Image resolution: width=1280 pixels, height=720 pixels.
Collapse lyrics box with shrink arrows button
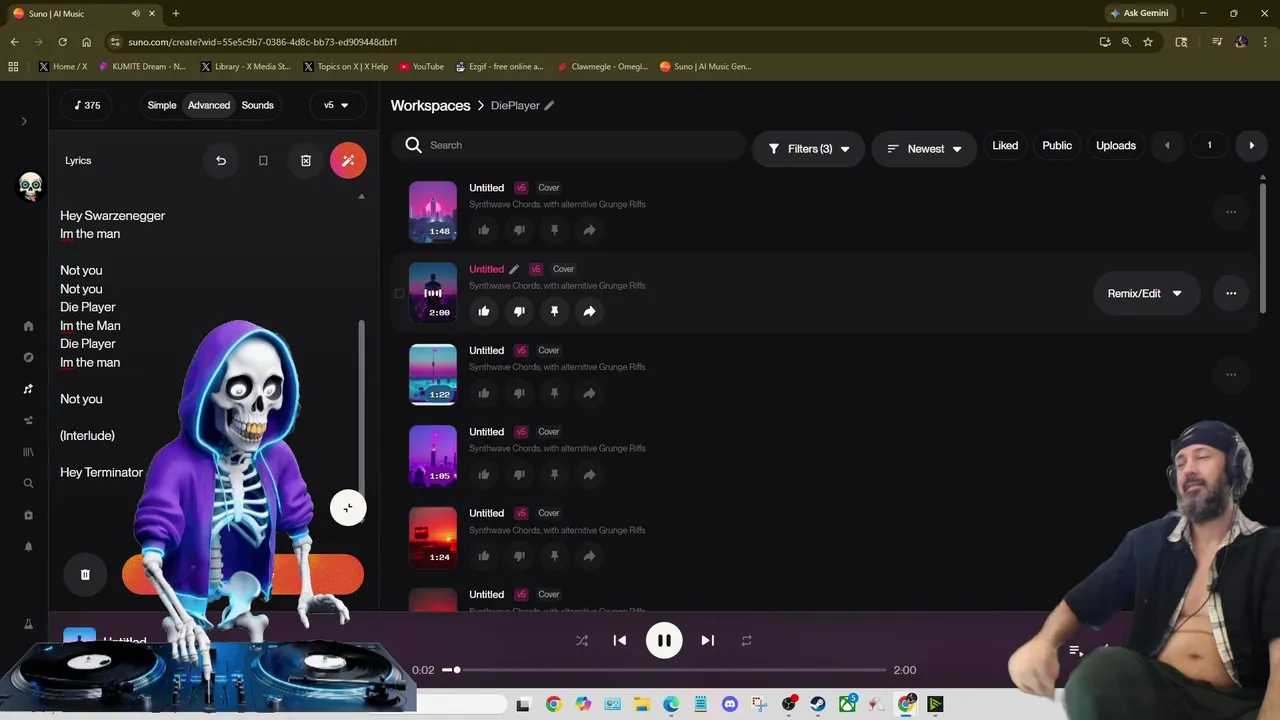coord(348,508)
